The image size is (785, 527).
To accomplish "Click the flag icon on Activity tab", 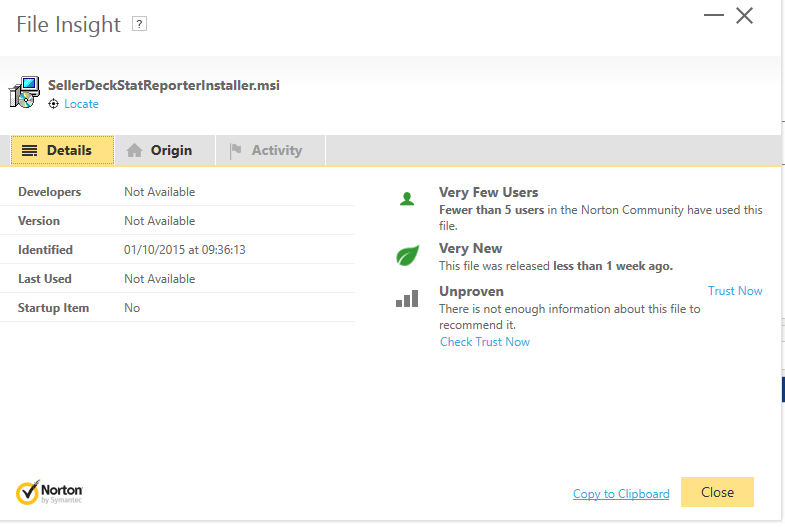I will click(x=236, y=151).
